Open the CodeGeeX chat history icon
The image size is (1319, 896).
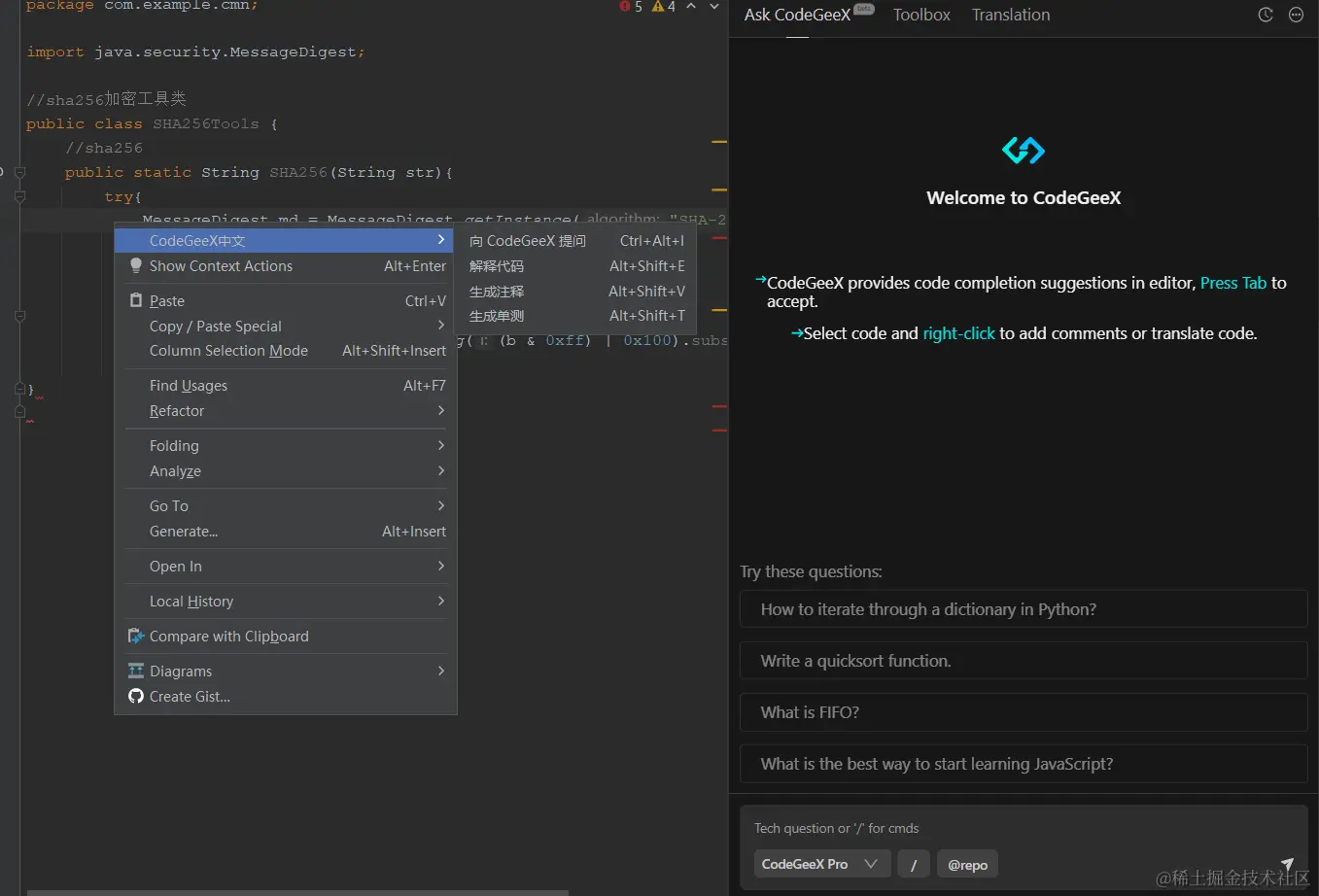(1266, 15)
